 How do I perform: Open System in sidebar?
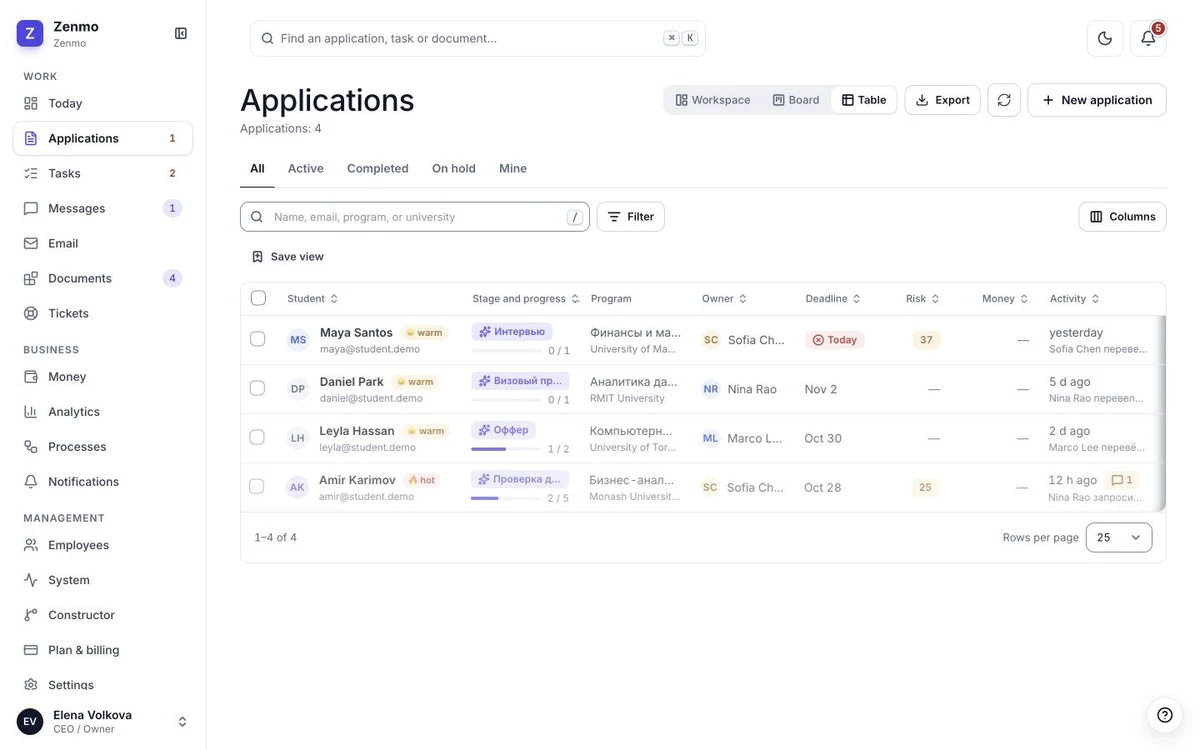pyautogui.click(x=102, y=580)
